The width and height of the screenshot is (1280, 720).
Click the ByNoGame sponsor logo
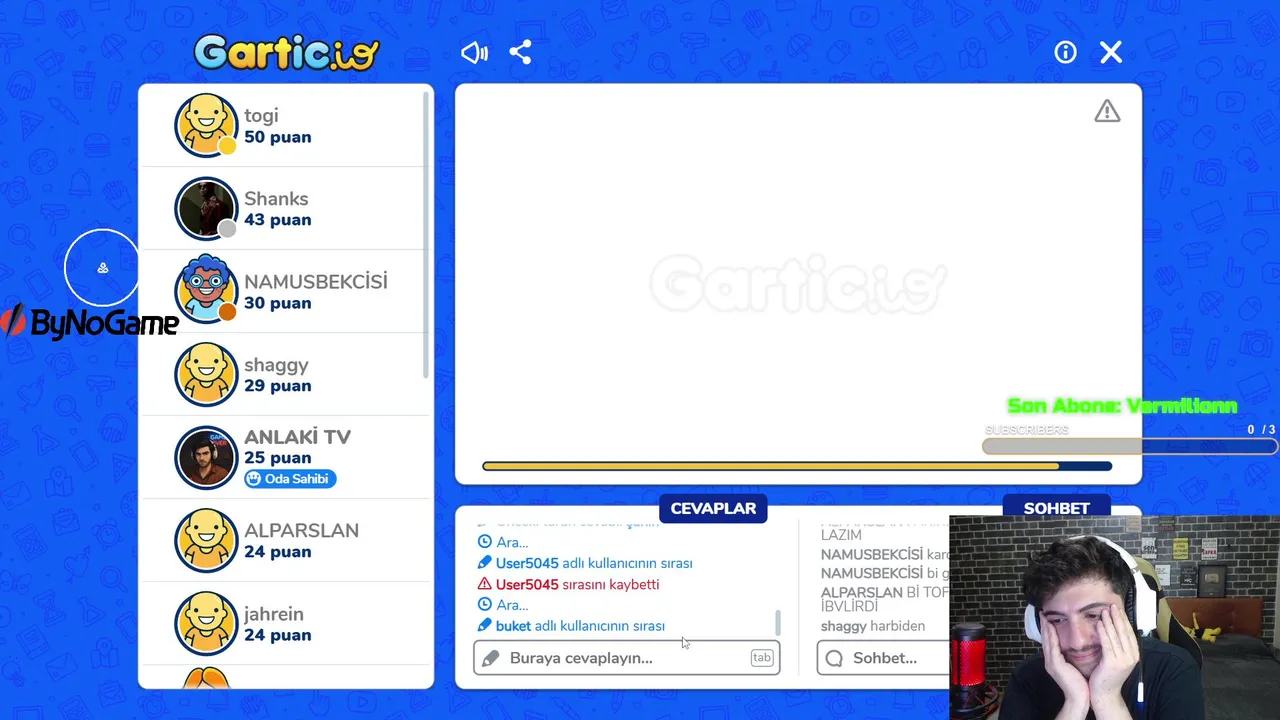(x=90, y=322)
